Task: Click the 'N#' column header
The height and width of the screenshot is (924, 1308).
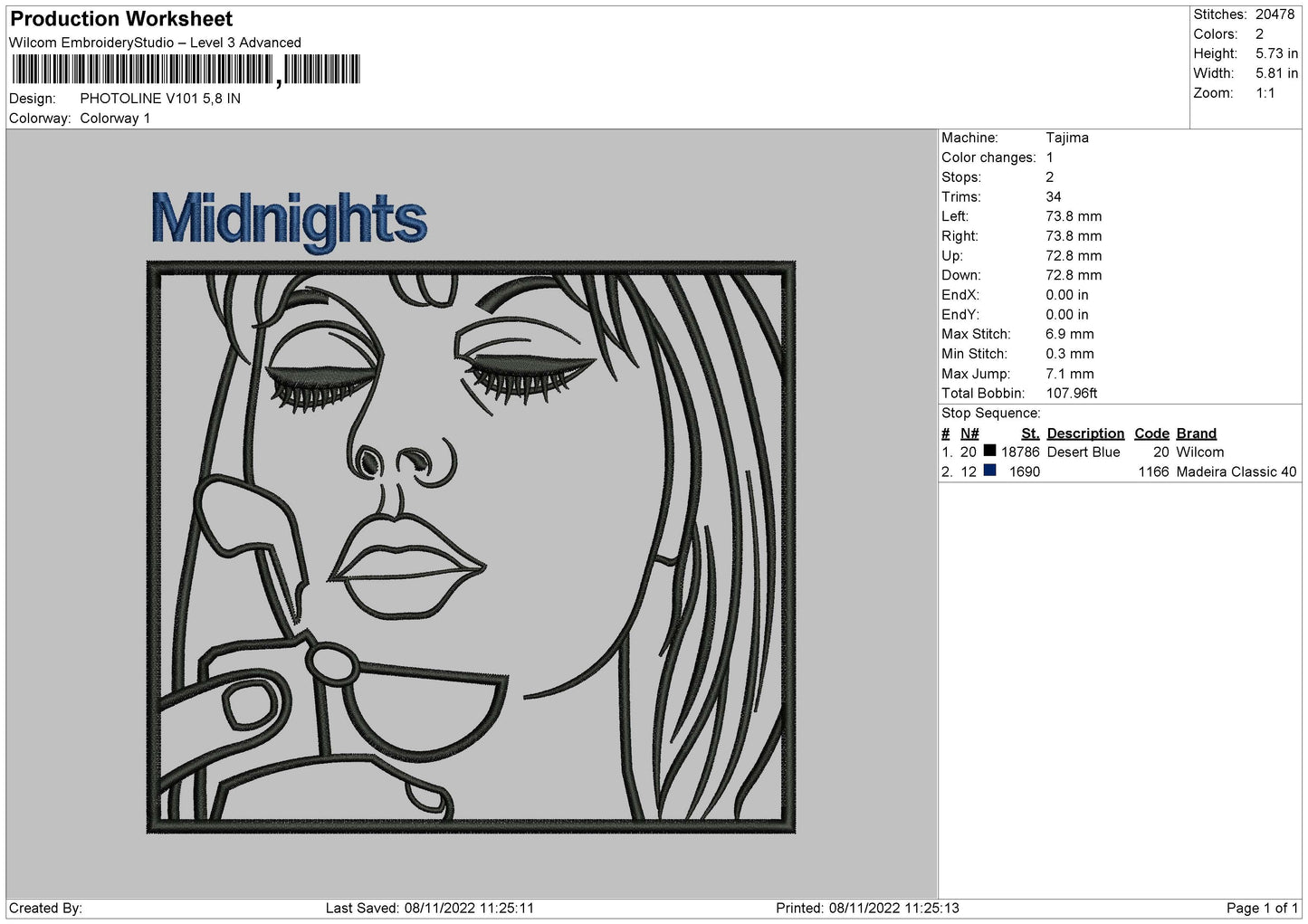Action: point(969,433)
